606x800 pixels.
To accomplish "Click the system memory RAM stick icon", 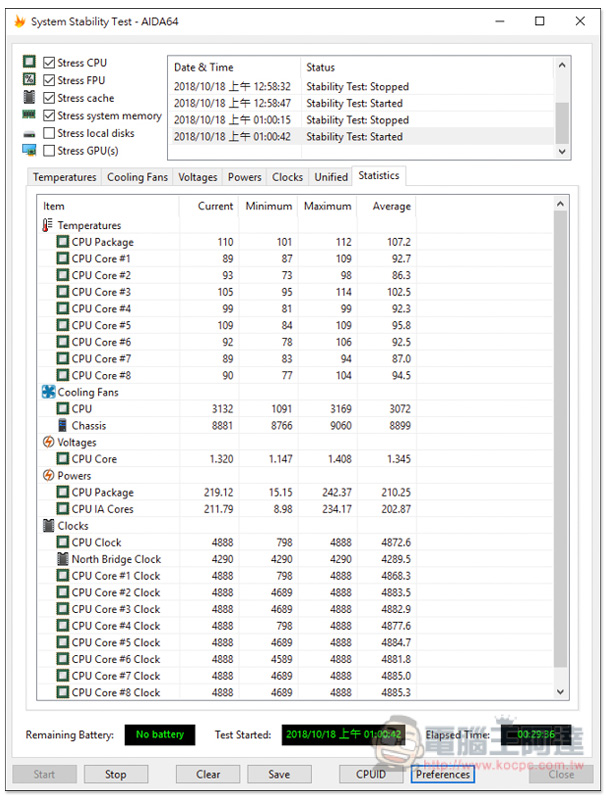I will (29, 114).
